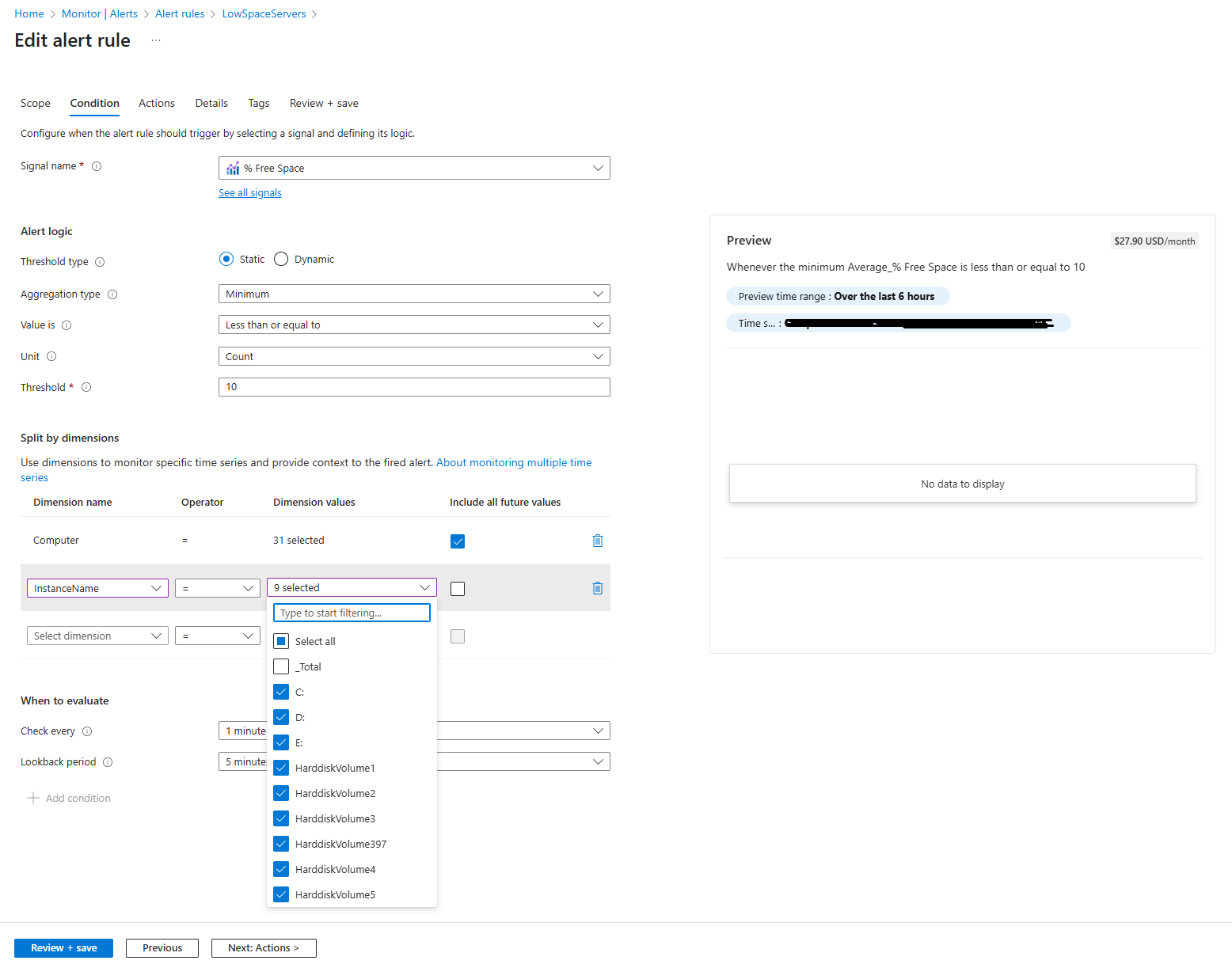Select the Static threshold type

(x=226, y=259)
